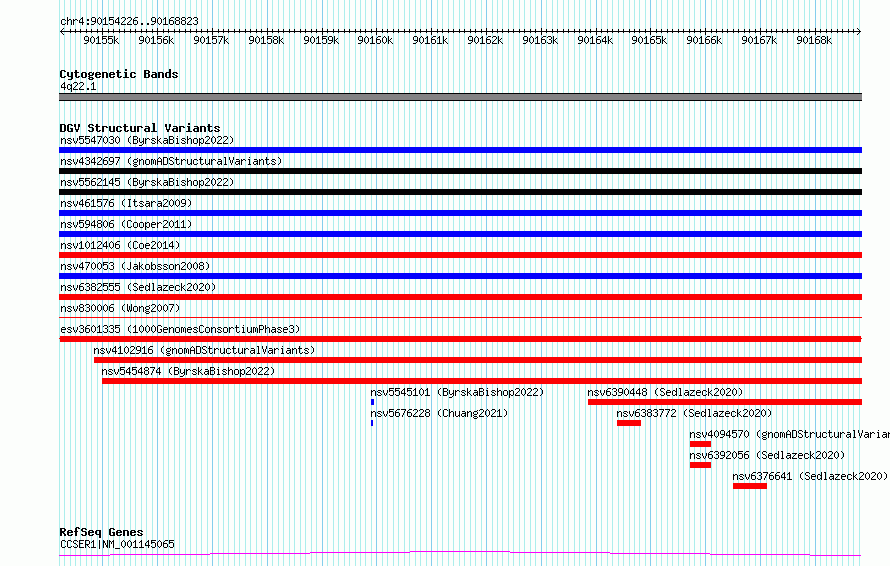Click the DGV Structural Variants track heading
Viewport: 890px width, 566px height.
tap(140, 128)
